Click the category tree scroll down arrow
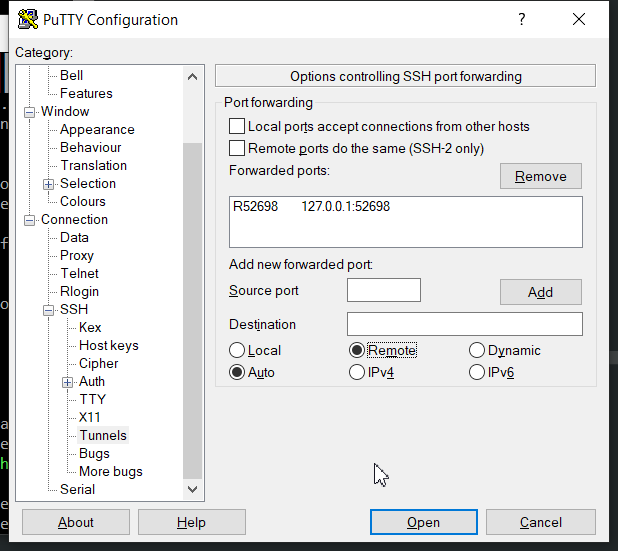 pyautogui.click(x=192, y=490)
